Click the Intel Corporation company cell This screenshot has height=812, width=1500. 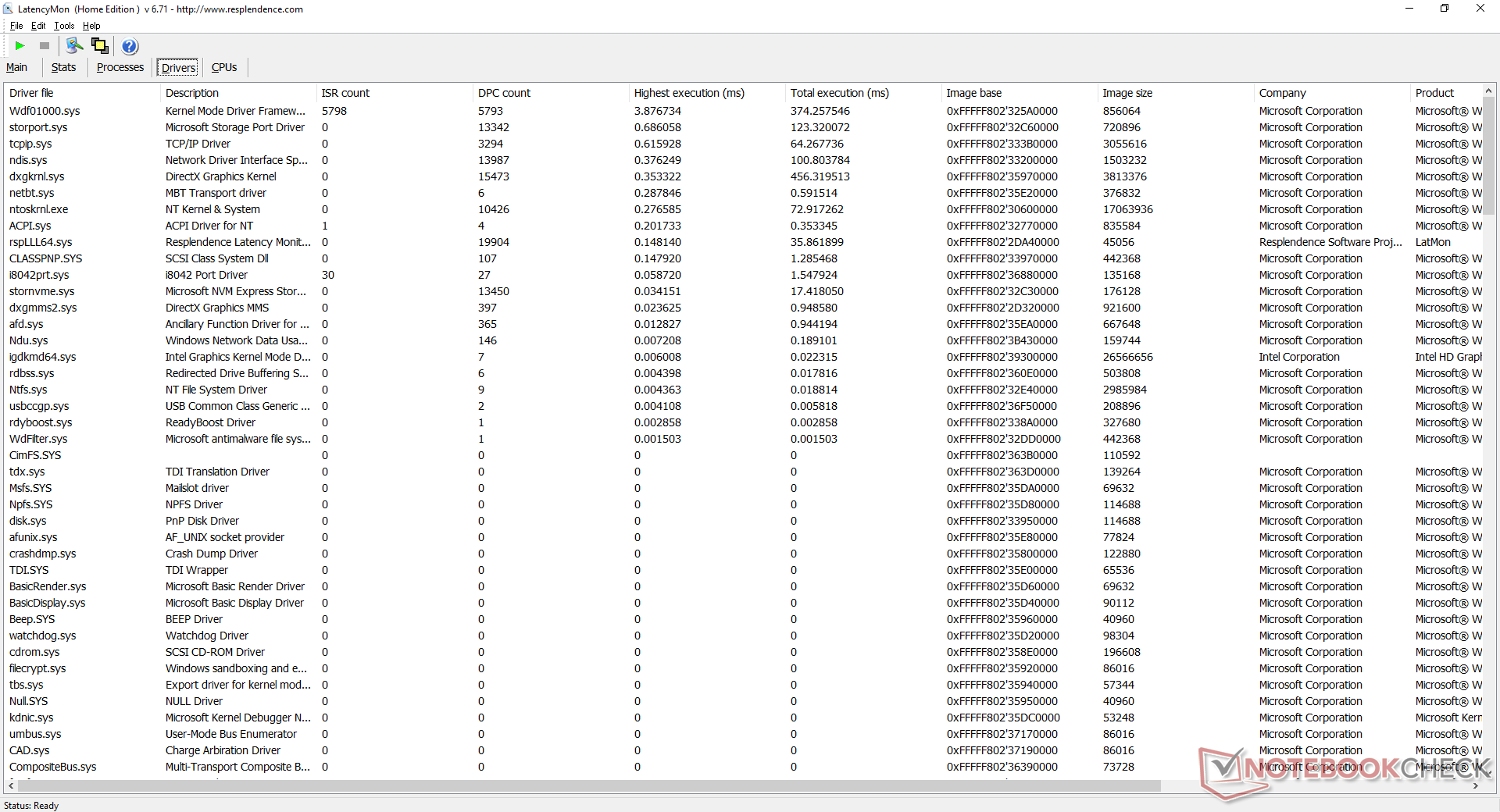[1298, 357]
